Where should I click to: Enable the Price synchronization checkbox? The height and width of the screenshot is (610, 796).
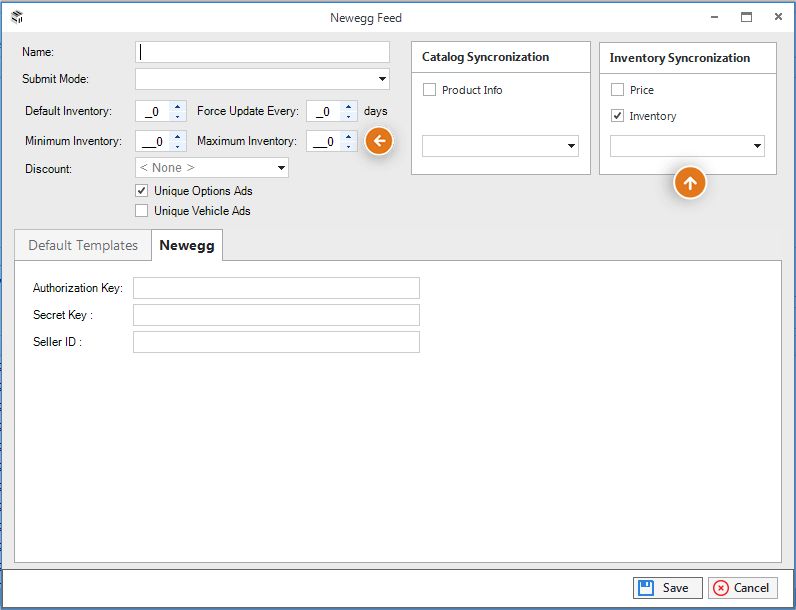tap(617, 90)
